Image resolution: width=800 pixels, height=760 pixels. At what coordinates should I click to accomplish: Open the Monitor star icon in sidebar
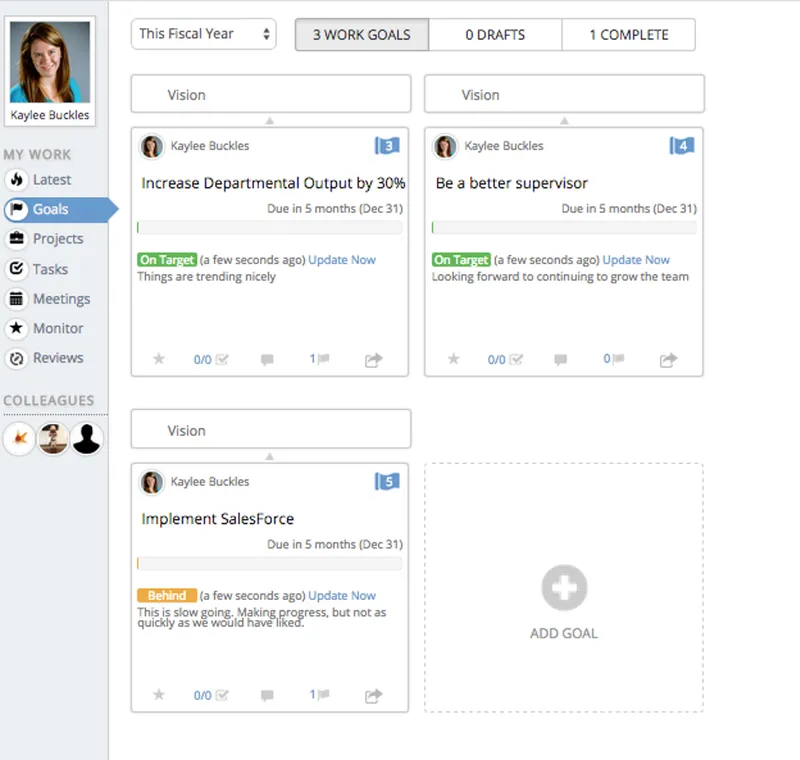(17, 328)
